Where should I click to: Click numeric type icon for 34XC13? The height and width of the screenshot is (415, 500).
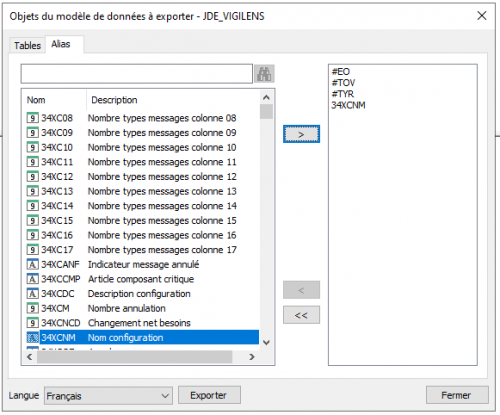32,191
